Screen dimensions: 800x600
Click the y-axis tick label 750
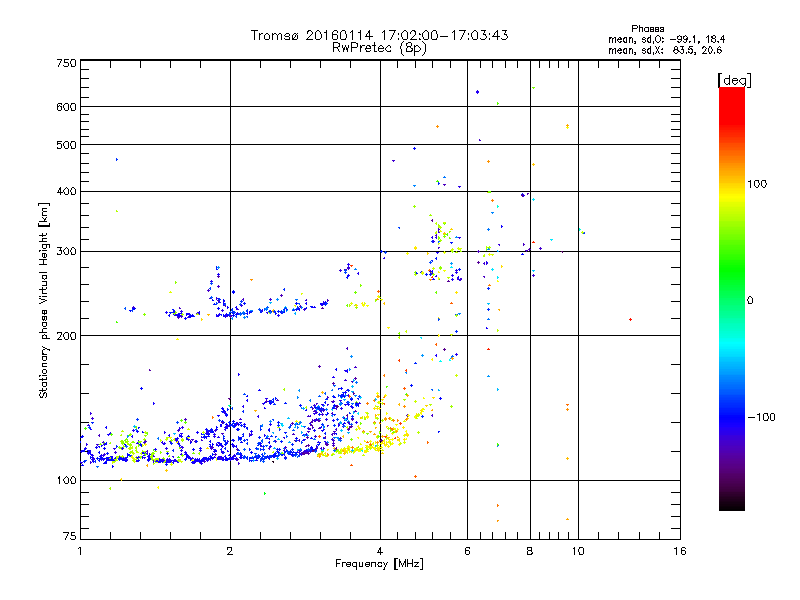coord(66,63)
